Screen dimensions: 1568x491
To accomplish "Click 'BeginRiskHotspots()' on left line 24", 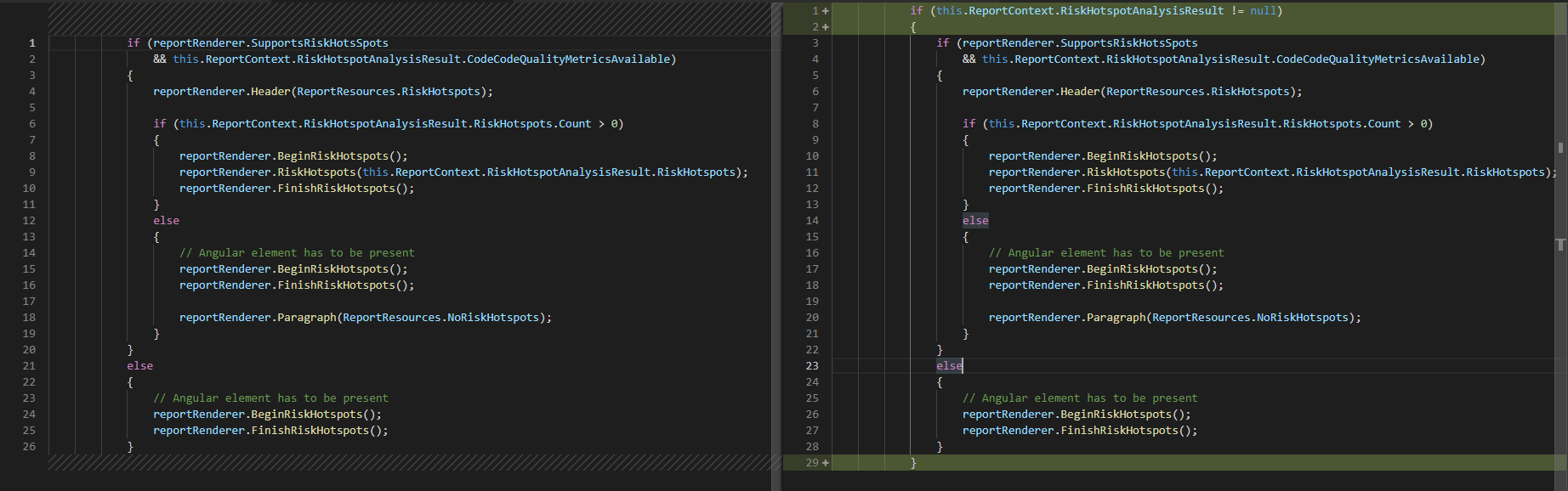I will click(x=313, y=415).
